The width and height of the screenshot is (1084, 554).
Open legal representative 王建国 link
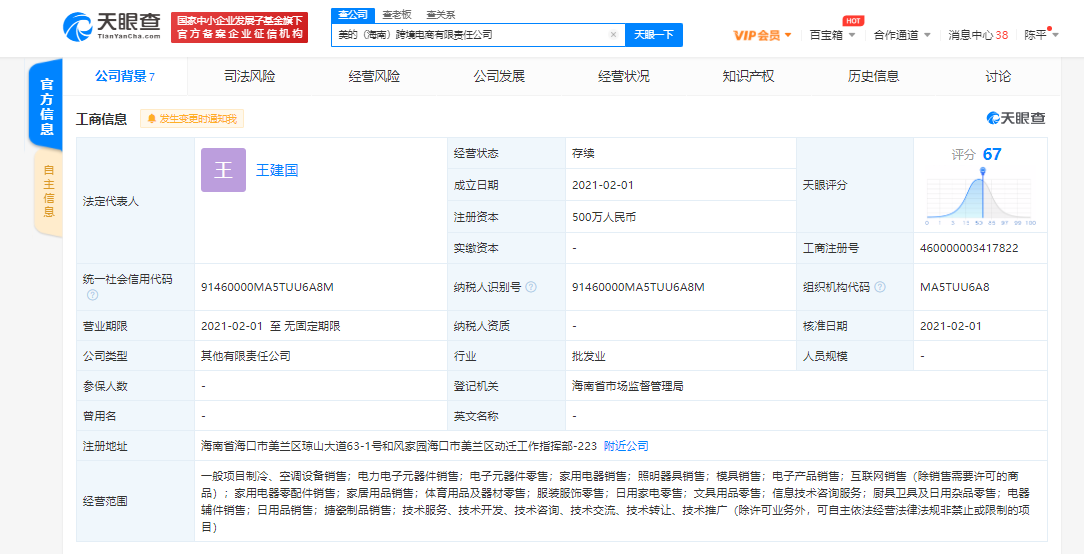point(277,170)
